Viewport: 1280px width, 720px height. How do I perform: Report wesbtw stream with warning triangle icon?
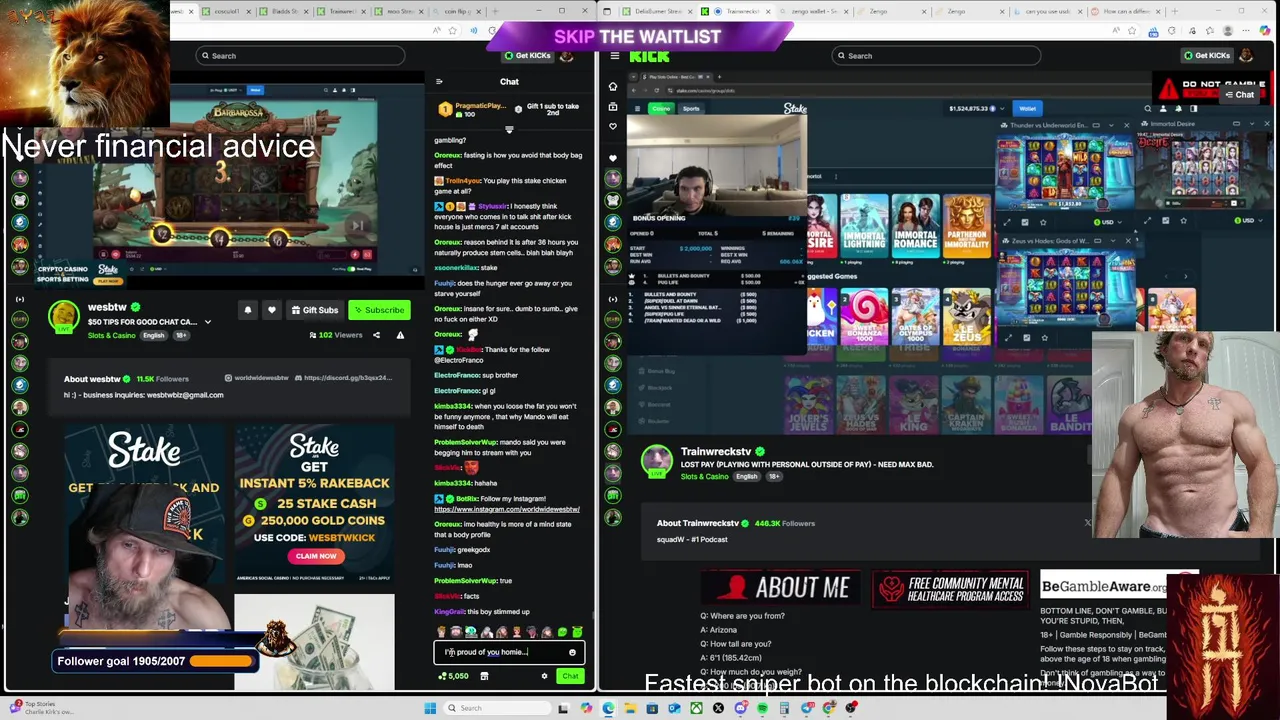tap(400, 335)
